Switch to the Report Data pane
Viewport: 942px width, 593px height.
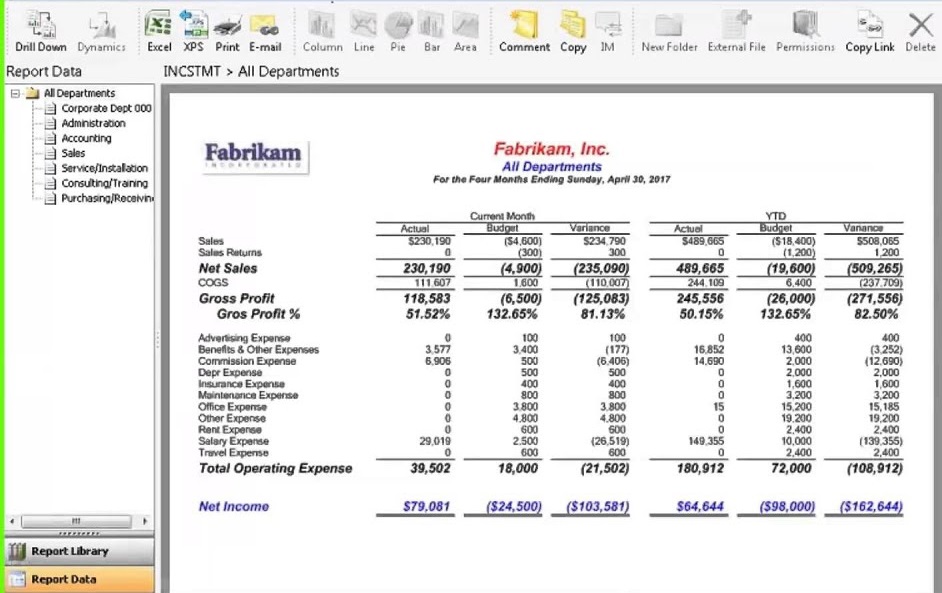click(79, 579)
